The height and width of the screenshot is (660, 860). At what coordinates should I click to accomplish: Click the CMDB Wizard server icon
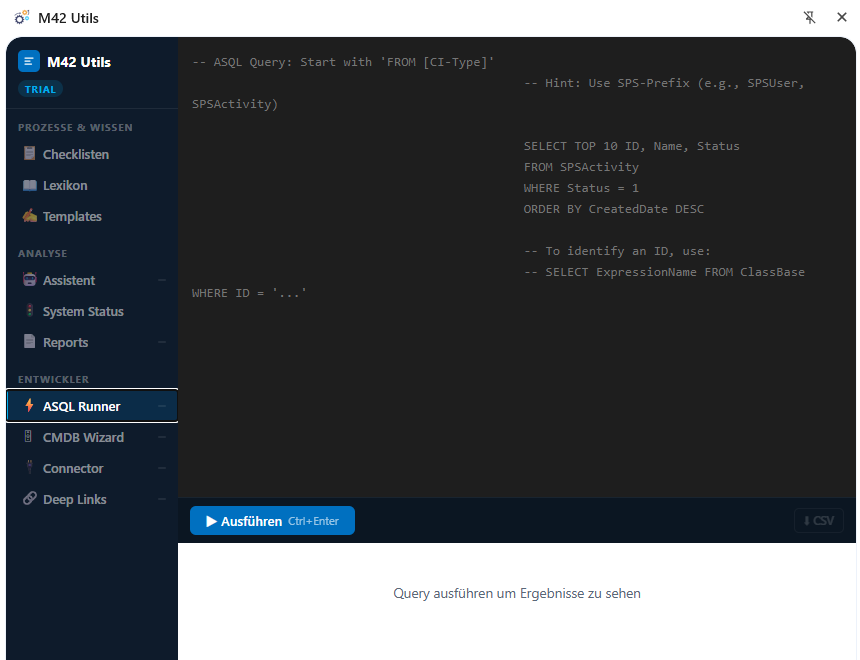[x=28, y=437]
